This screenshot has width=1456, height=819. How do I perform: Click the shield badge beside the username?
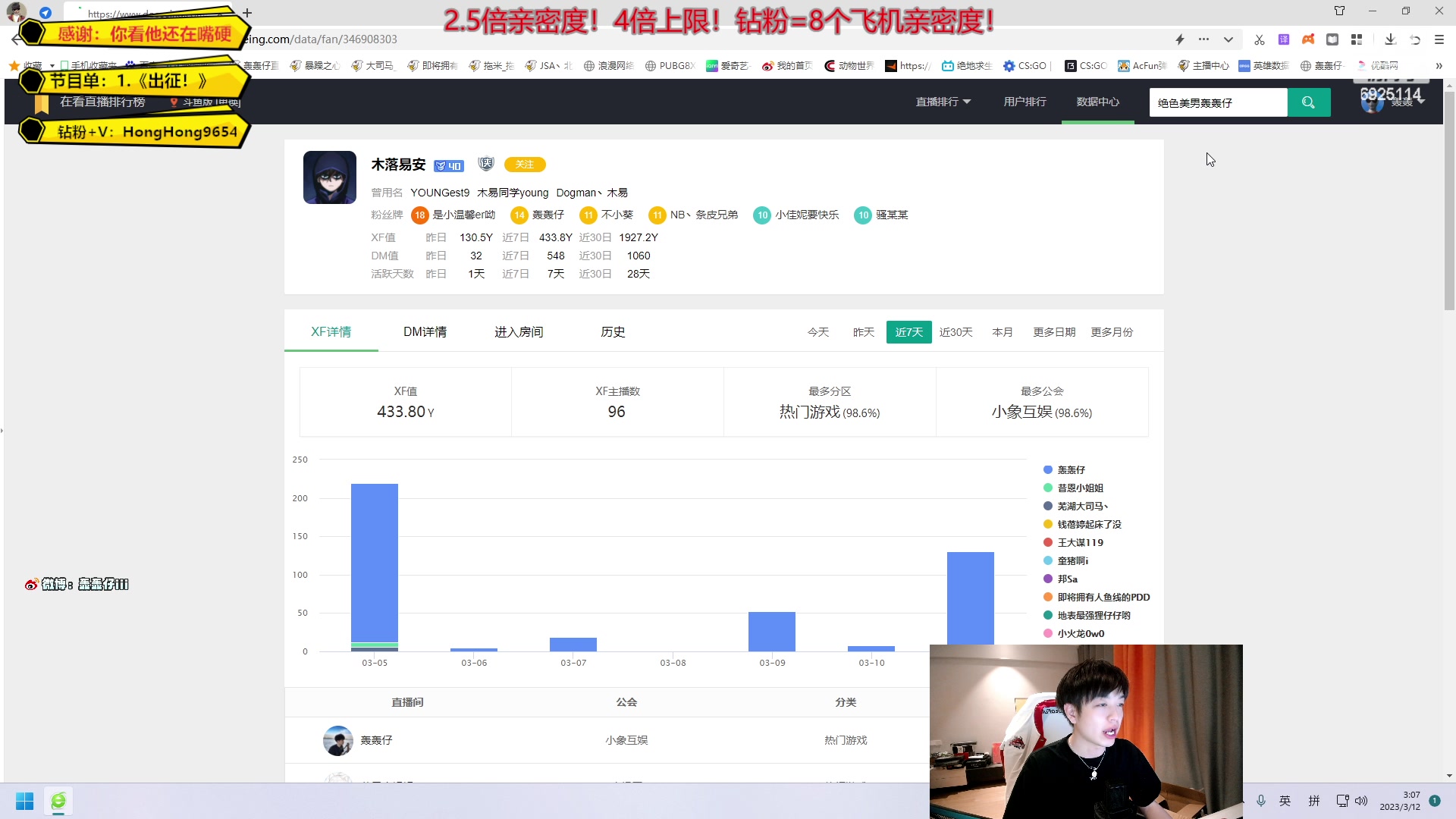pyautogui.click(x=486, y=164)
